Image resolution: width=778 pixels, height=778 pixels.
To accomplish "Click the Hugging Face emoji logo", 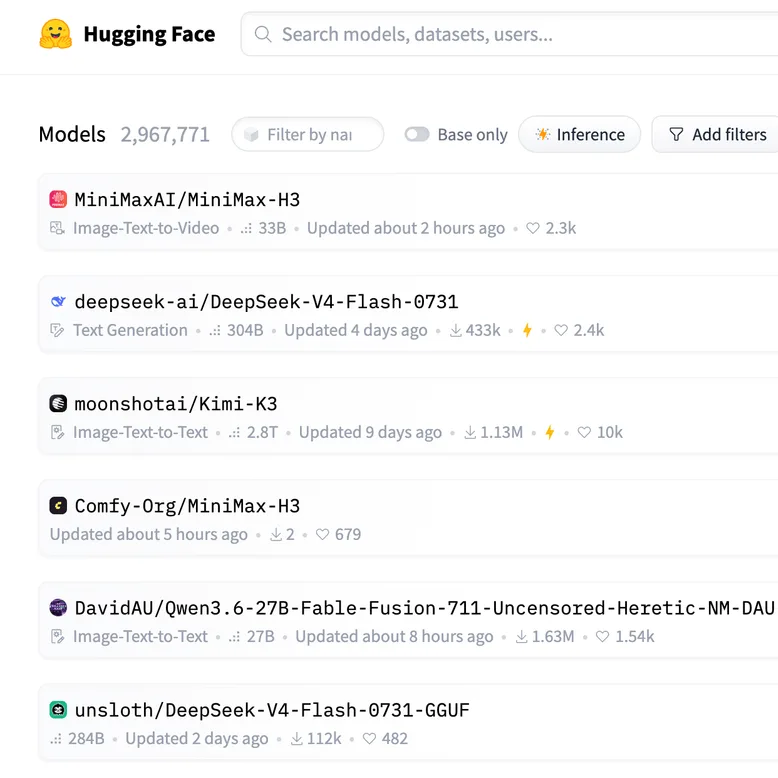I will click(56, 34).
